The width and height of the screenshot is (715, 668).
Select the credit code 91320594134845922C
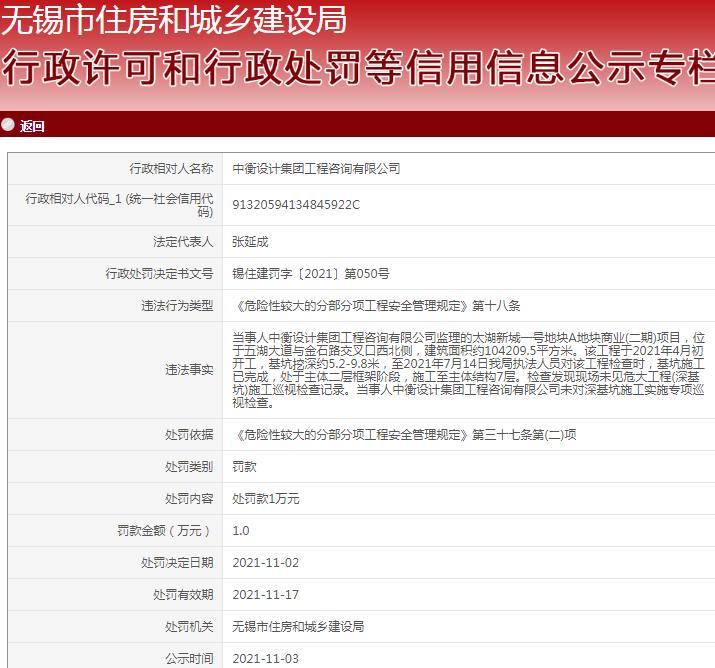[296, 205]
